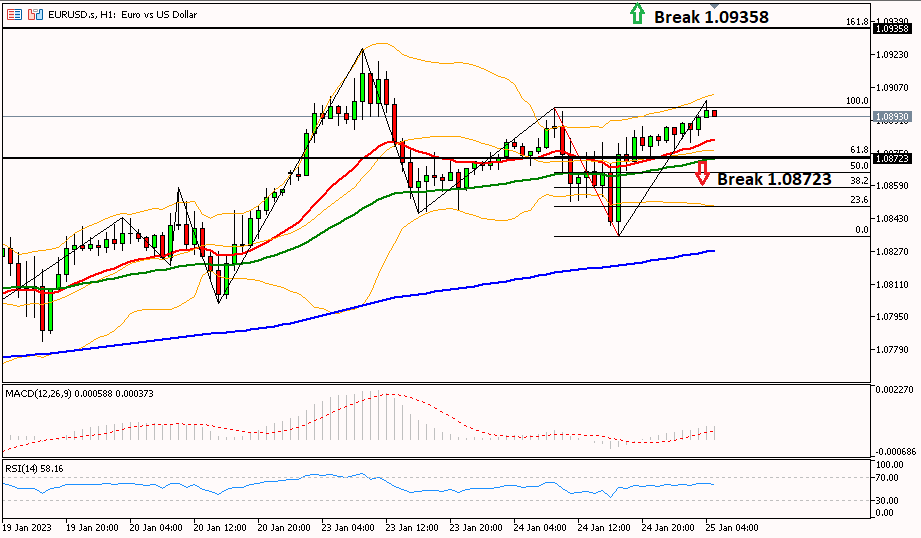Click the Fibonacci 50.0 level label

tap(859, 166)
